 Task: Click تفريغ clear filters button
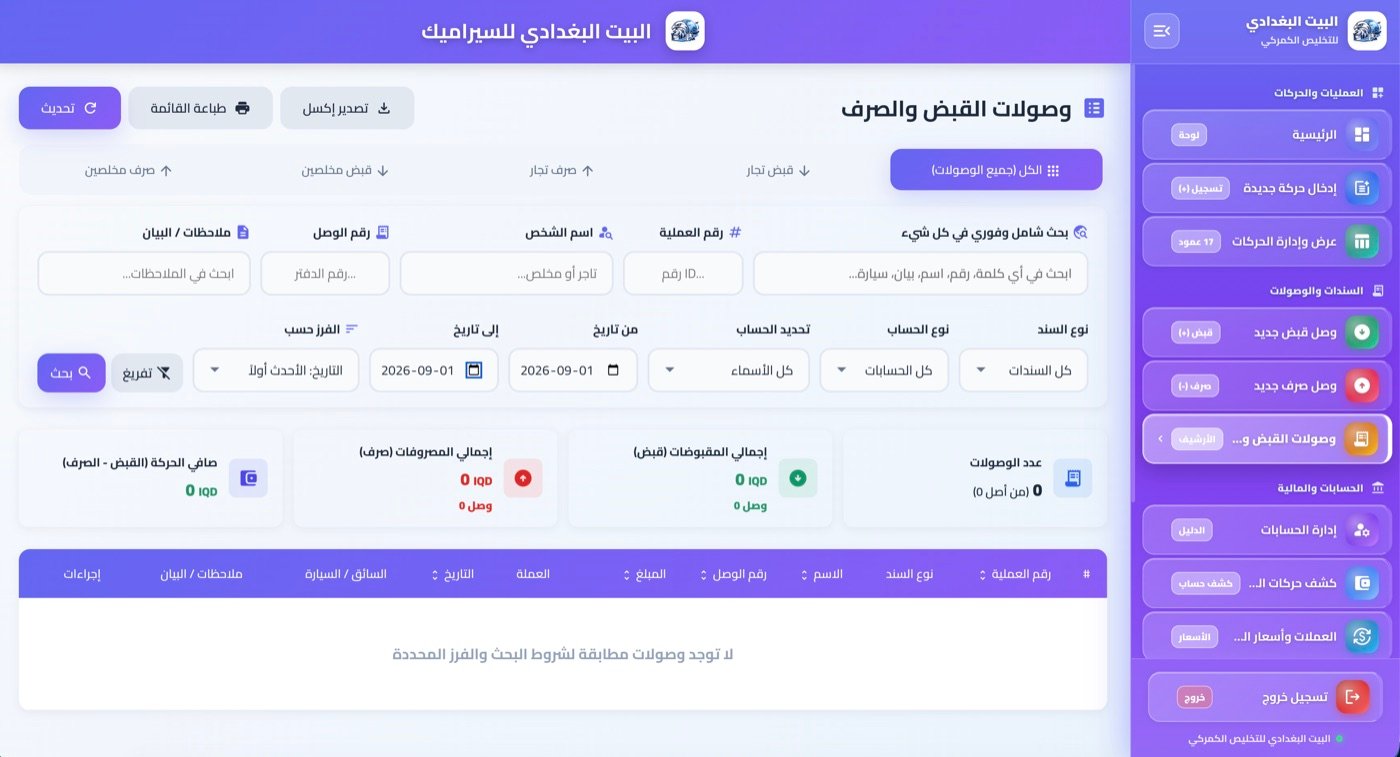(x=147, y=373)
